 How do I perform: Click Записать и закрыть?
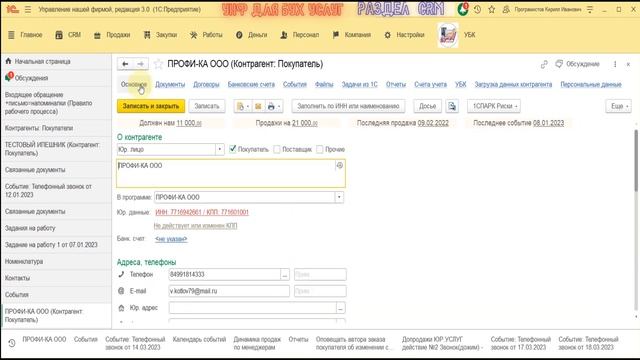tap(151, 106)
